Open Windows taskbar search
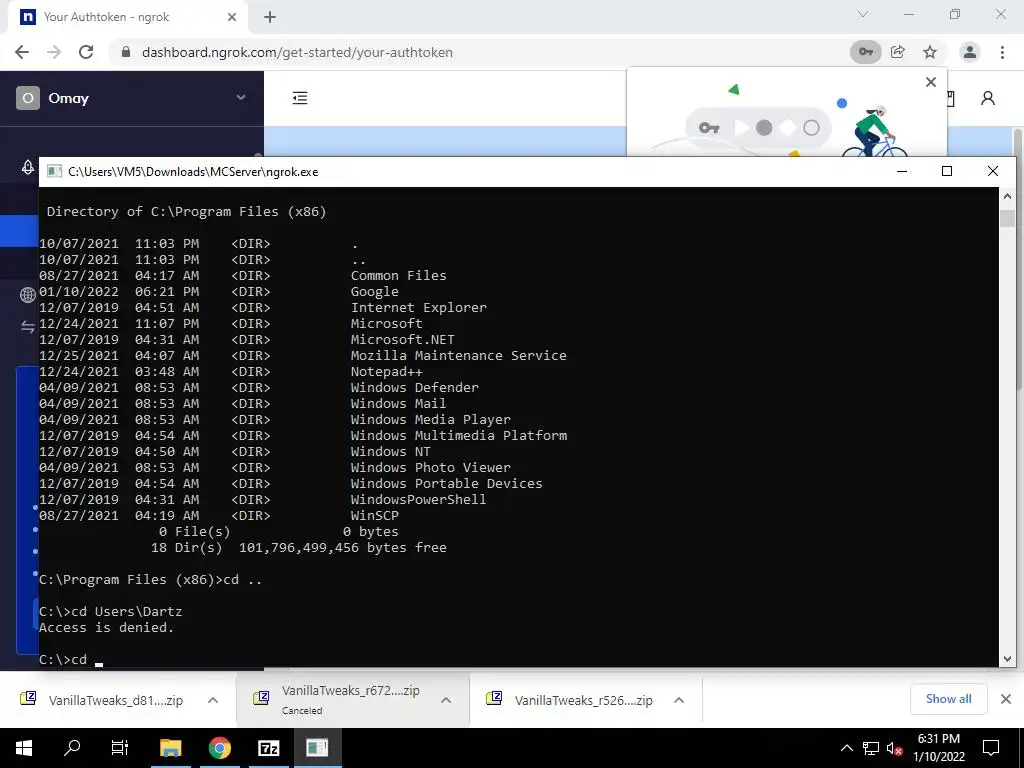This screenshot has width=1024, height=768. click(x=72, y=748)
